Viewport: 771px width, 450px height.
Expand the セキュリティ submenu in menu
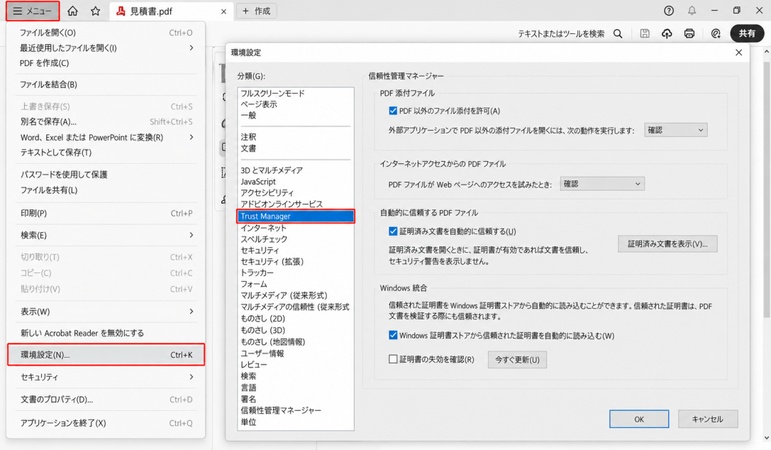click(x=106, y=377)
